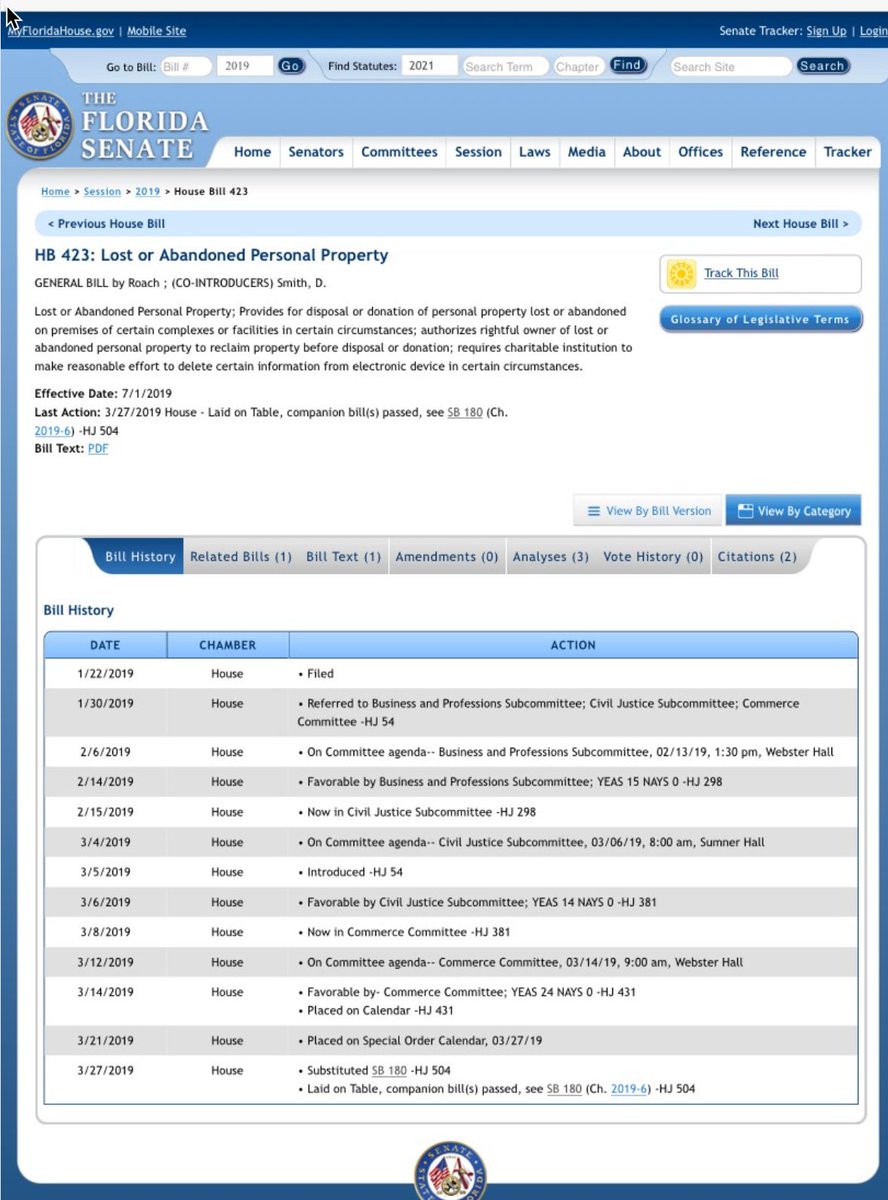Viewport: 888px width, 1200px height.
Task: Click the Senate Tracker Sign Up link
Action: [826, 31]
